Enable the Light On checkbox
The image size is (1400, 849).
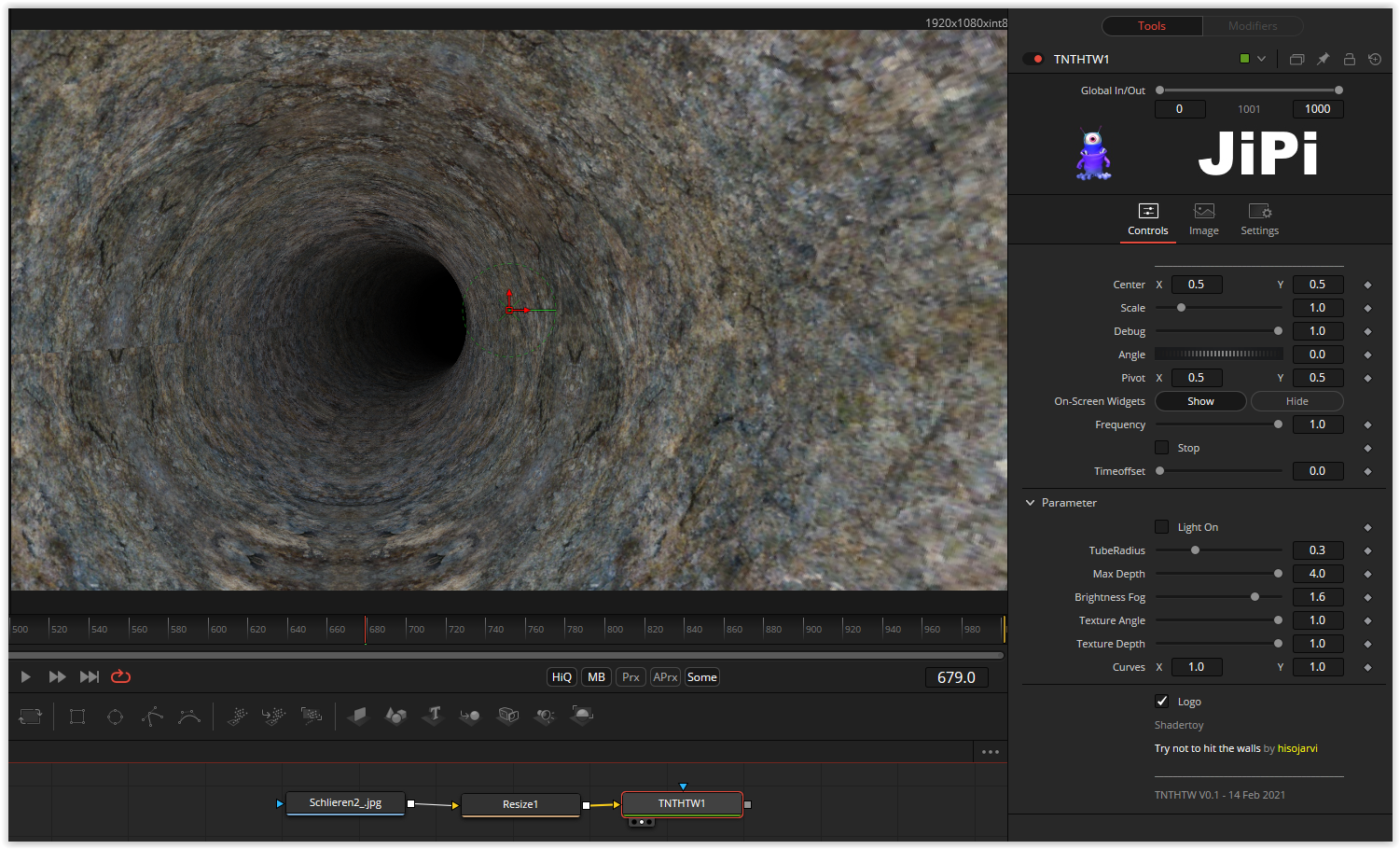[x=1161, y=527]
